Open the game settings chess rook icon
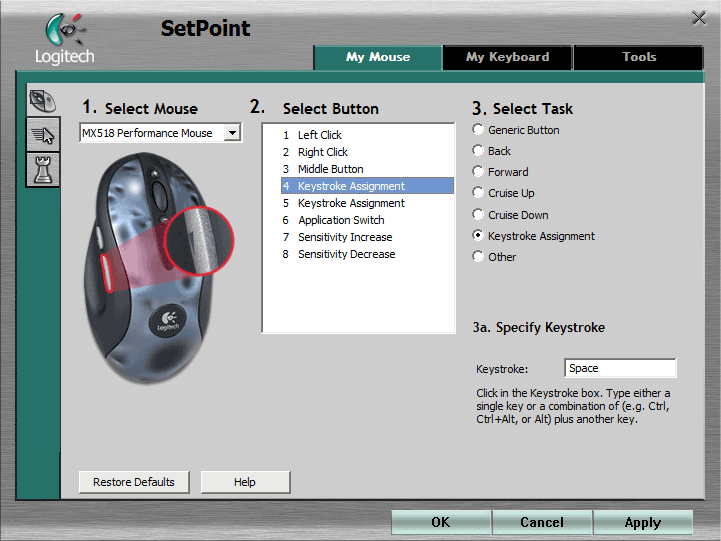Image resolution: width=721 pixels, height=541 pixels. point(42,169)
